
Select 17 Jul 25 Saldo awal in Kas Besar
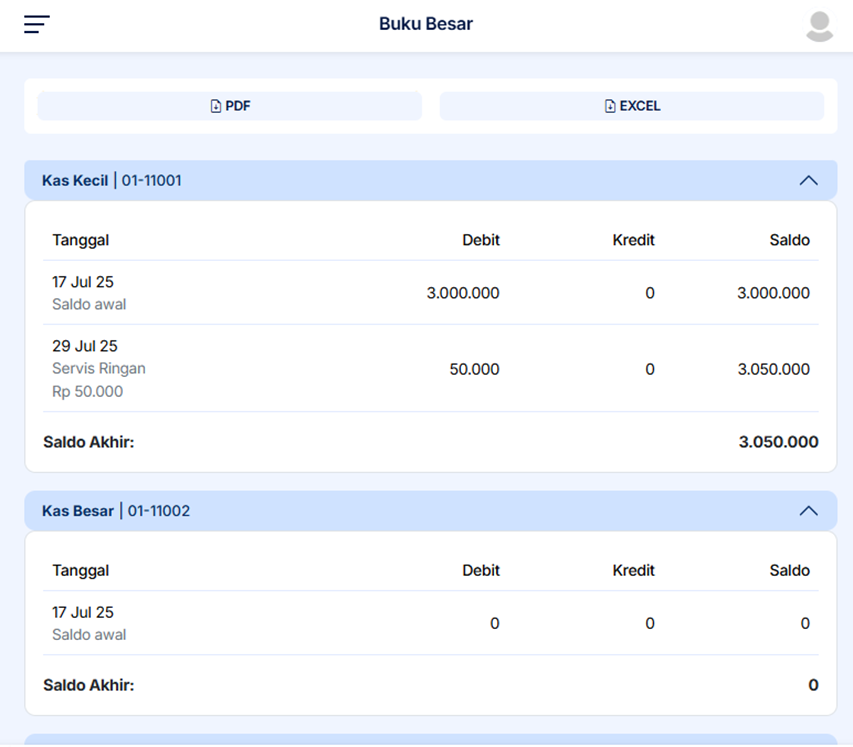click(x=89, y=623)
